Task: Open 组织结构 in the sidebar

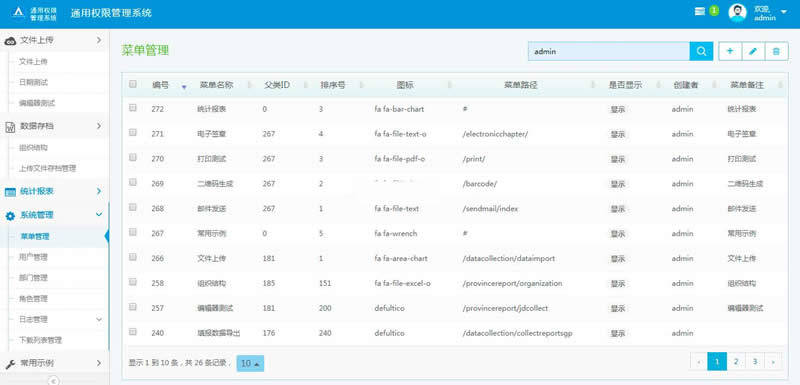Action: [x=33, y=148]
